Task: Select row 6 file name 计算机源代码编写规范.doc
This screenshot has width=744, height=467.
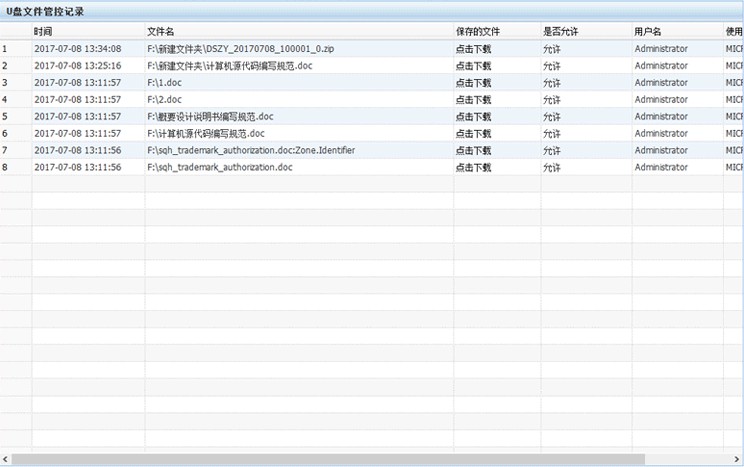Action: tap(205, 134)
